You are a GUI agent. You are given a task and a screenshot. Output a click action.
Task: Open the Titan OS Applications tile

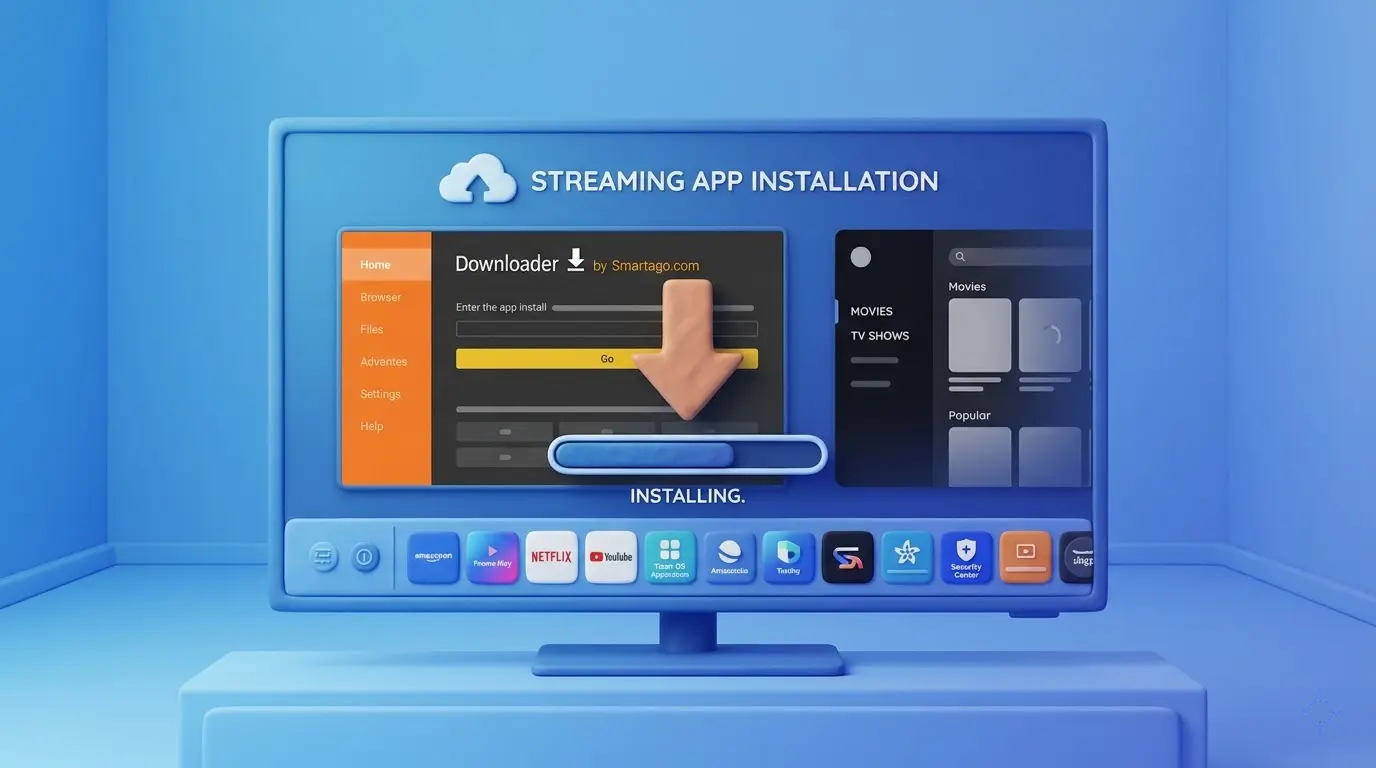tap(670, 557)
